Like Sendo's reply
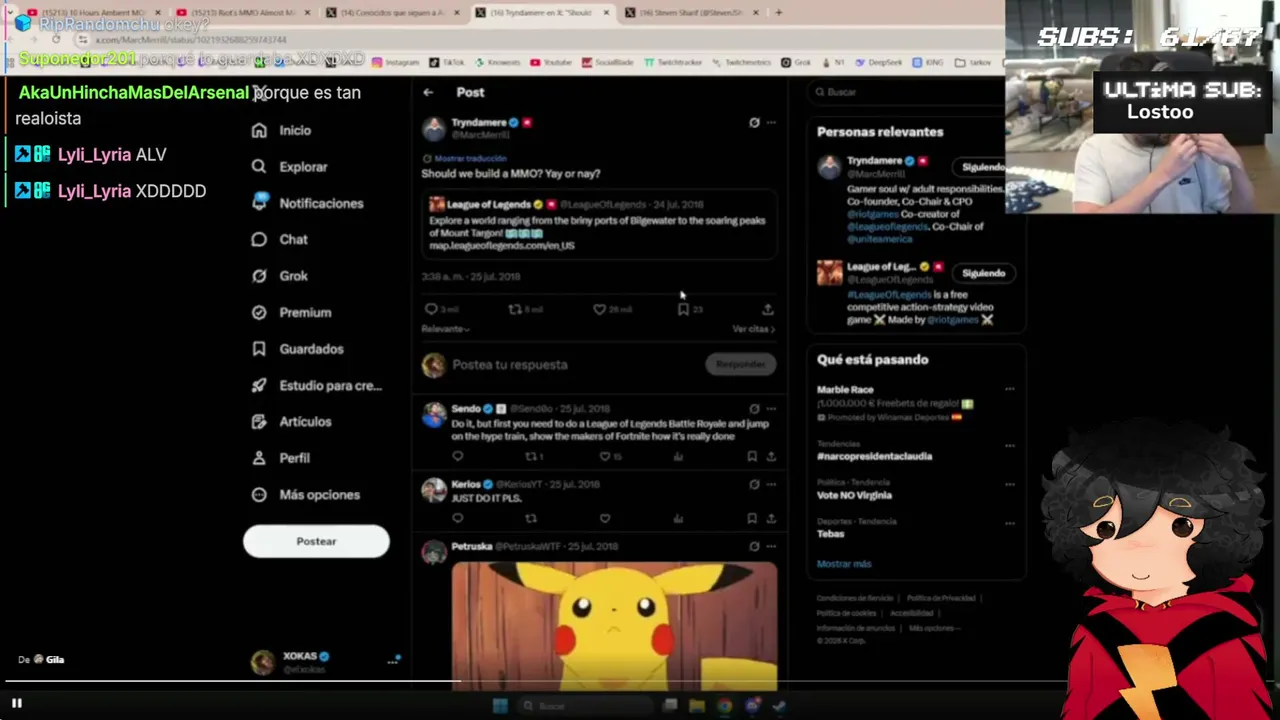This screenshot has width=1280, height=720. (605, 457)
